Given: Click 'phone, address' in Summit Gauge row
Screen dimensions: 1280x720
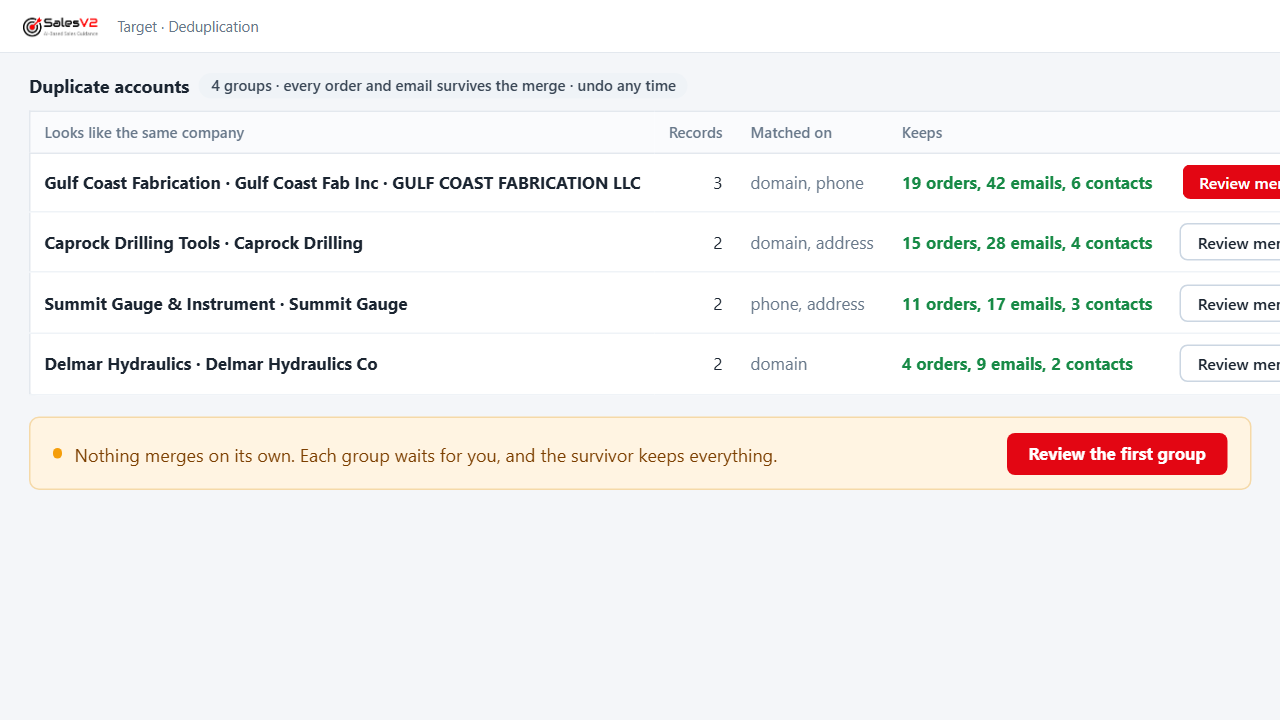Looking at the screenshot, I should (x=807, y=304).
